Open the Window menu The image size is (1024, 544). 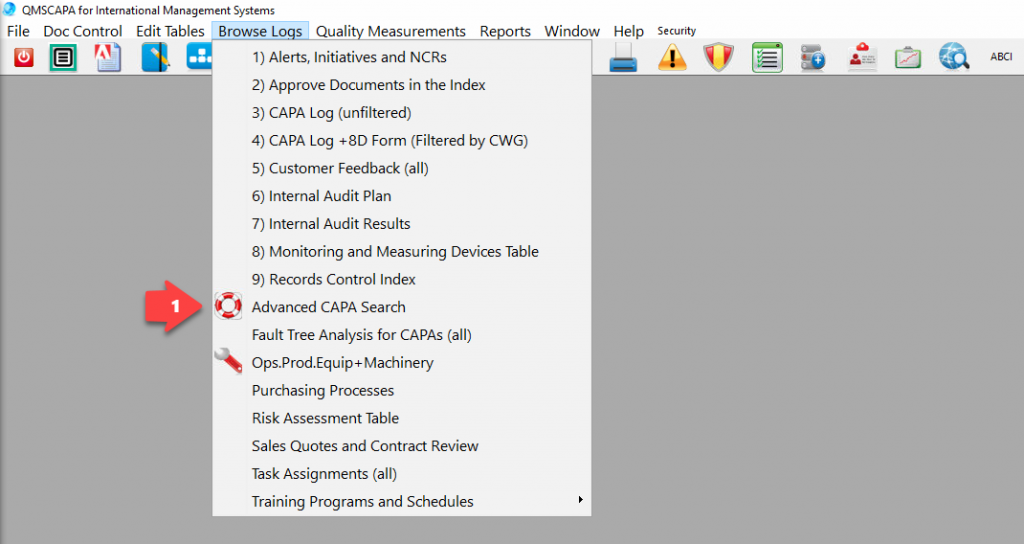(x=572, y=31)
